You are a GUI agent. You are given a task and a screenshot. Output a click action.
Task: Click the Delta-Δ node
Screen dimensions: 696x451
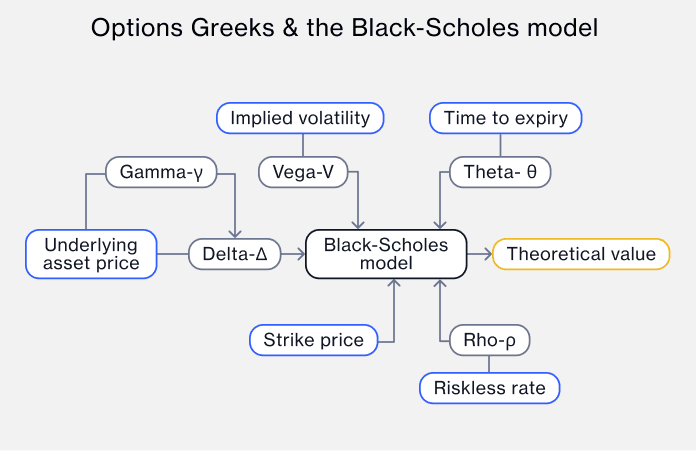(235, 254)
